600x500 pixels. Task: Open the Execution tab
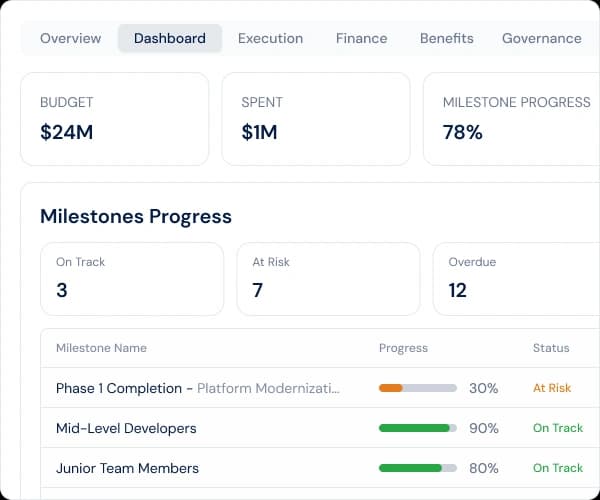click(271, 38)
